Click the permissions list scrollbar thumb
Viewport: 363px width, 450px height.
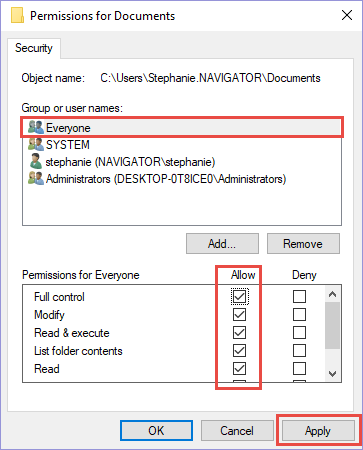tap(332, 325)
